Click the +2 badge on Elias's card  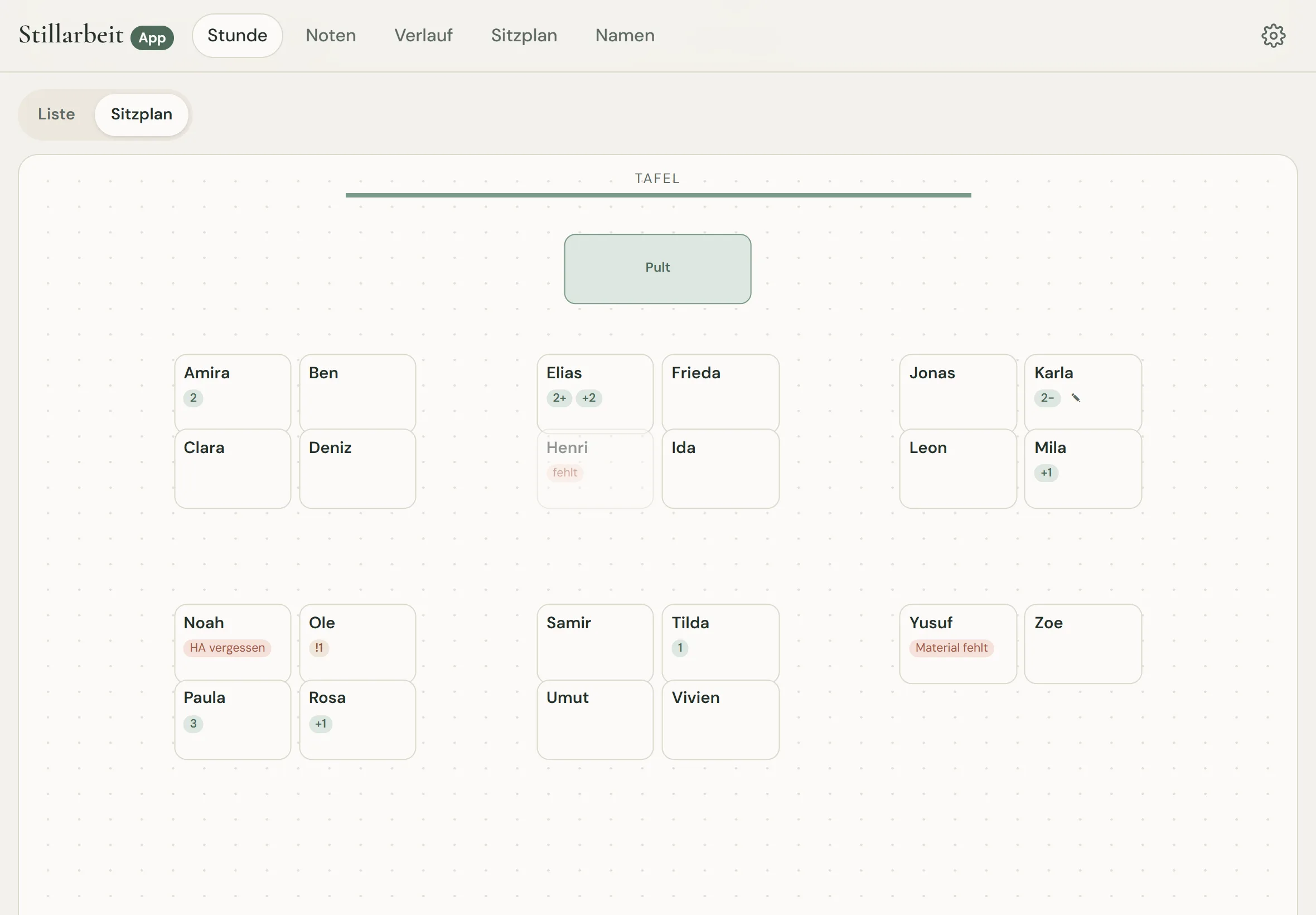pyautogui.click(x=588, y=398)
